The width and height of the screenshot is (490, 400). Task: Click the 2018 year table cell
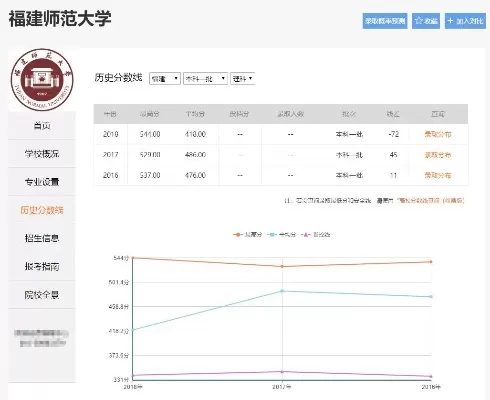click(110, 134)
